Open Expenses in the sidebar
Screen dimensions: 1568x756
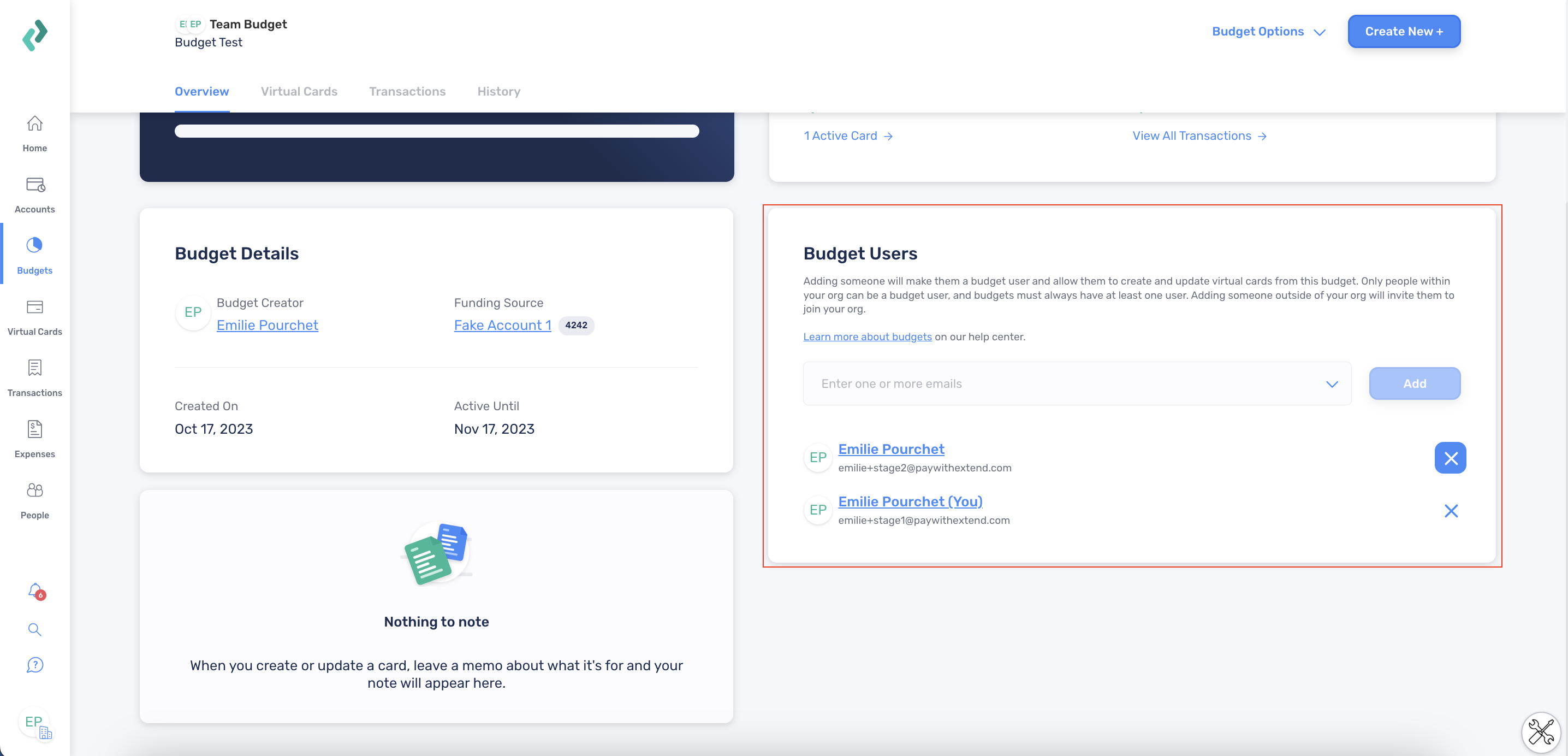pyautogui.click(x=35, y=439)
